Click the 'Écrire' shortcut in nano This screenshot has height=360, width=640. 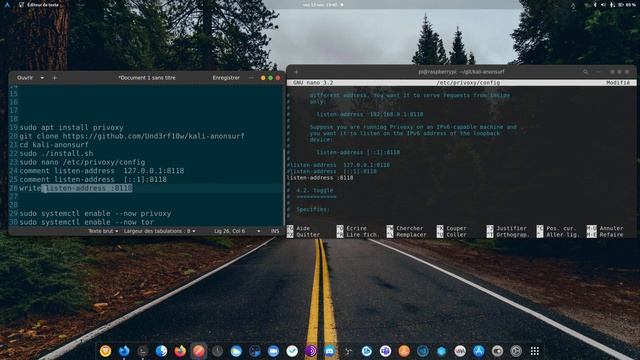(356, 228)
